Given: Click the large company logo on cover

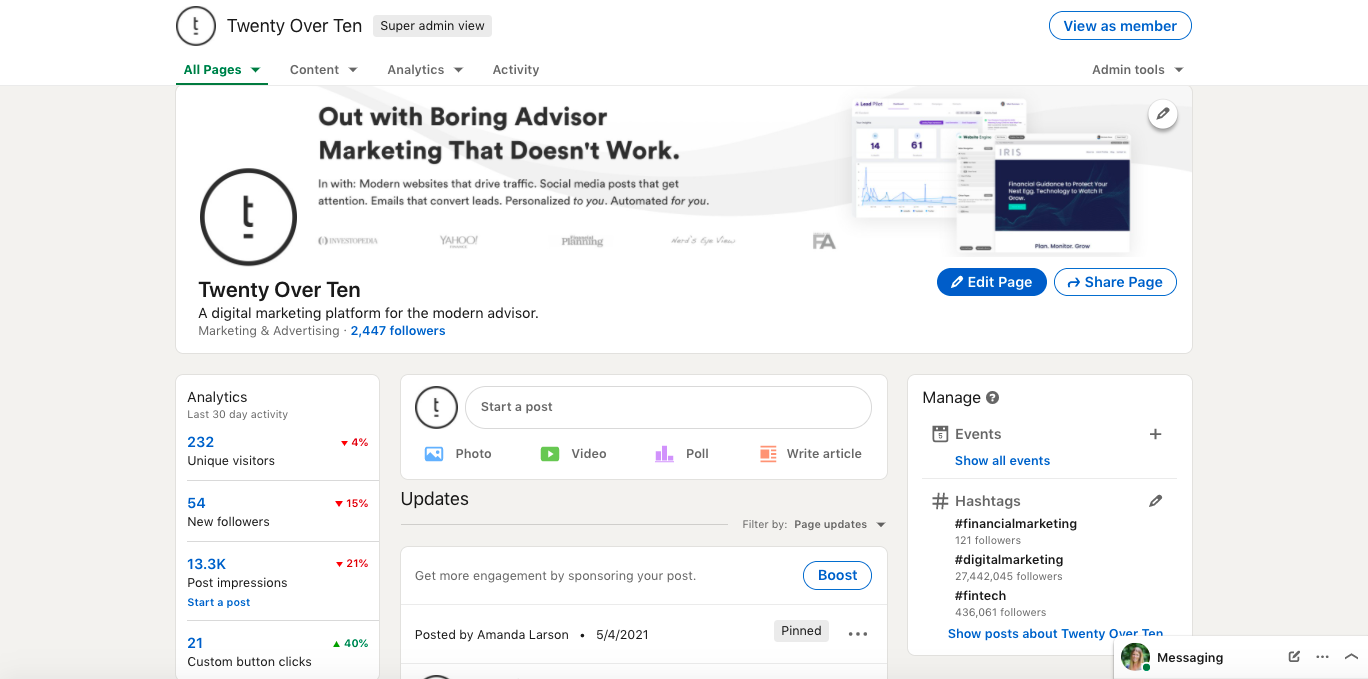Looking at the screenshot, I should (x=248, y=217).
